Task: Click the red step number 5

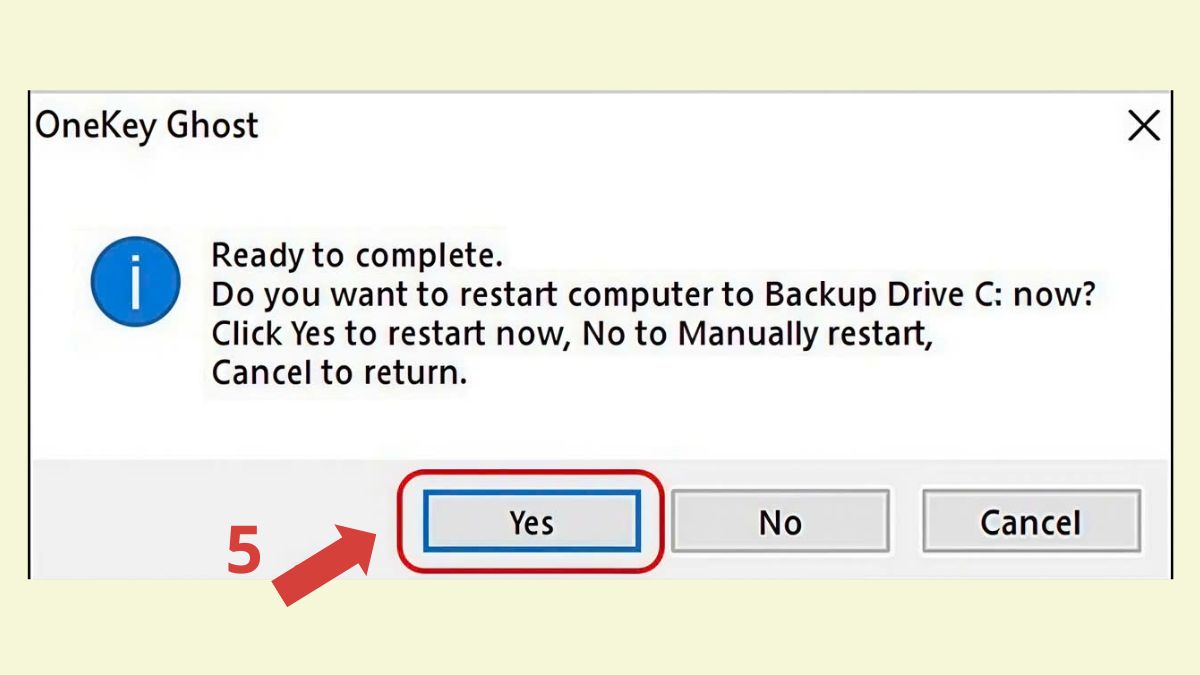Action: click(x=243, y=551)
